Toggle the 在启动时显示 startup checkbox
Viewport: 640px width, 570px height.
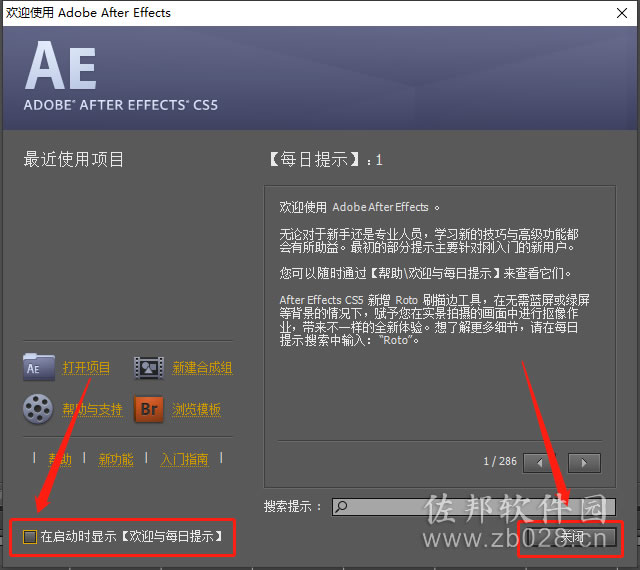pos(30,537)
